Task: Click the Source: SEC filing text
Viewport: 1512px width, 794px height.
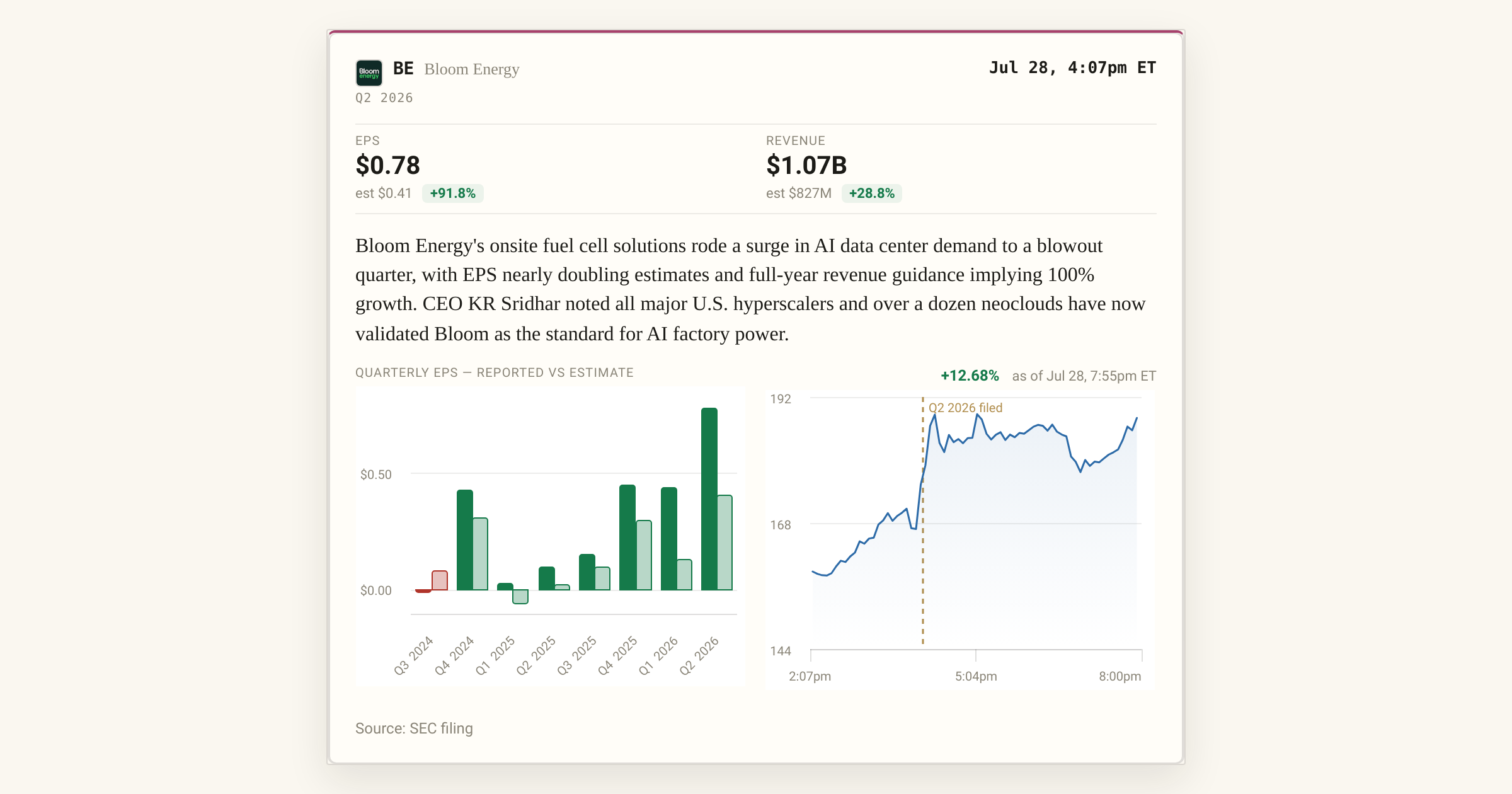Action: coord(414,728)
